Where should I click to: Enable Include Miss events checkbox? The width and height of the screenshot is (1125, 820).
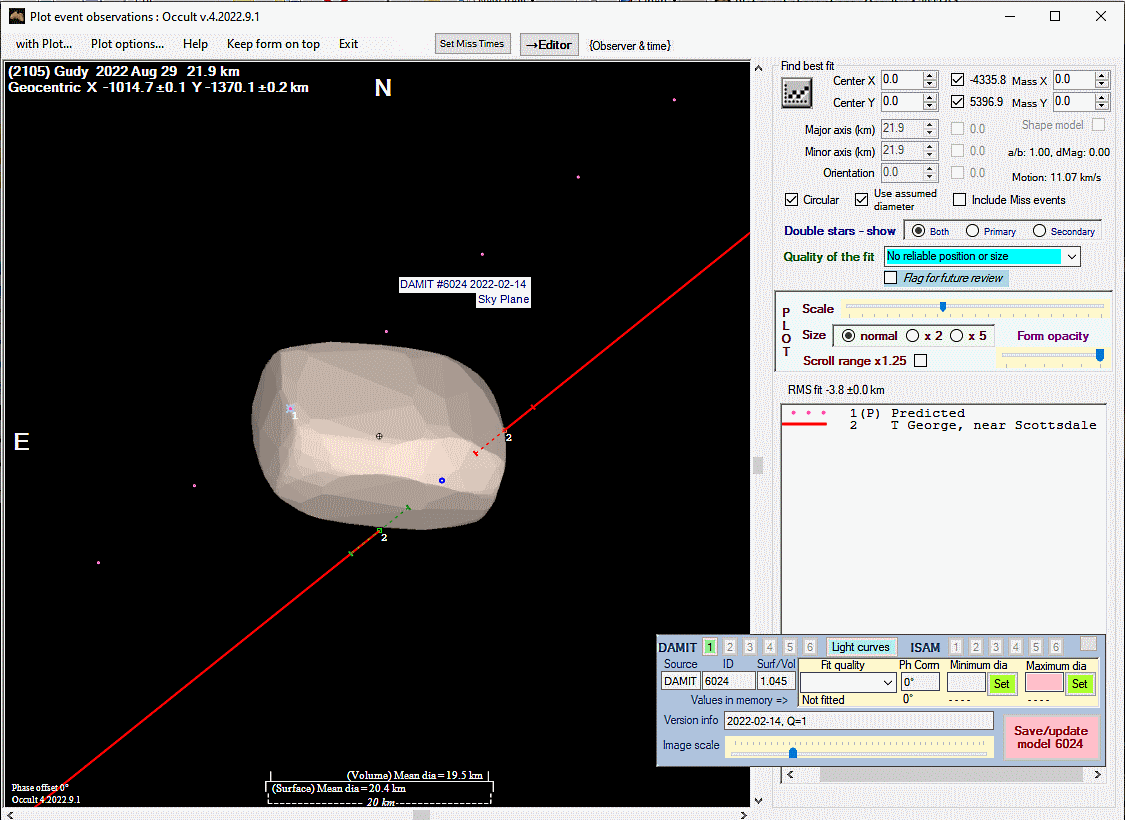[960, 200]
